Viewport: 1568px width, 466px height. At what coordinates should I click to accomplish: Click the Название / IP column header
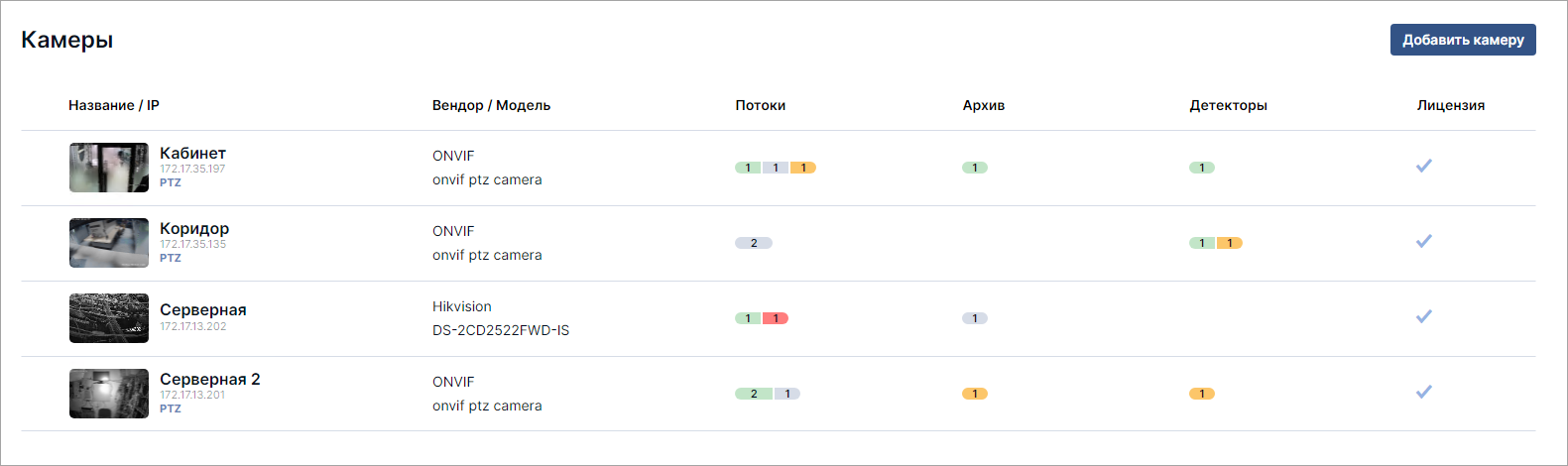[x=114, y=105]
